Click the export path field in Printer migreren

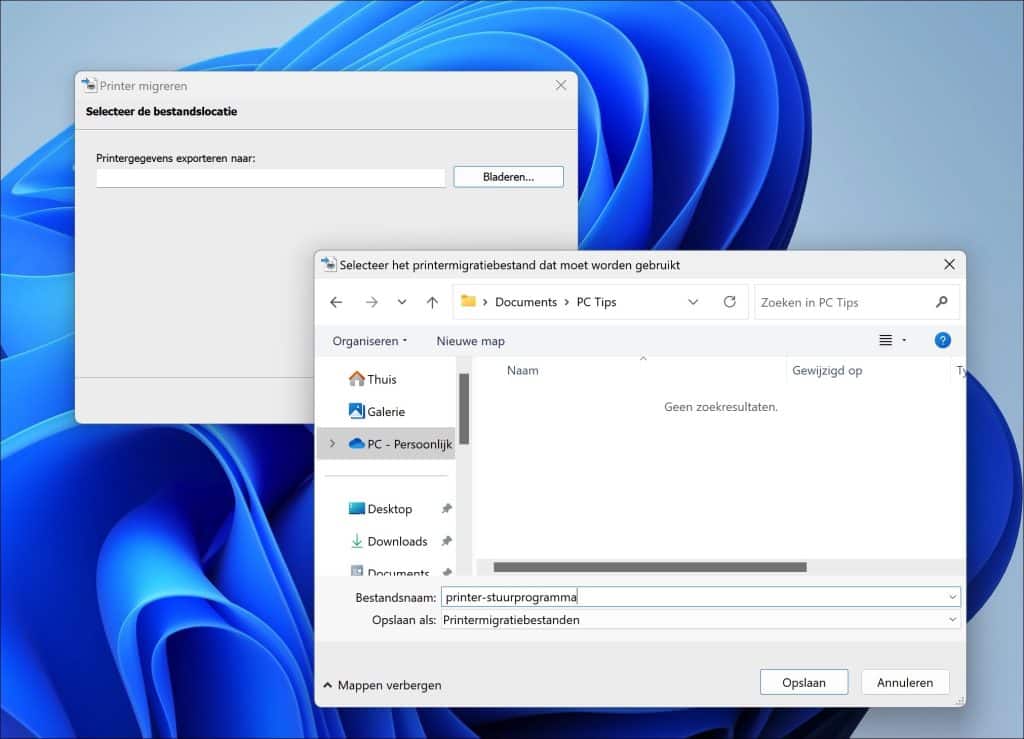coord(270,178)
